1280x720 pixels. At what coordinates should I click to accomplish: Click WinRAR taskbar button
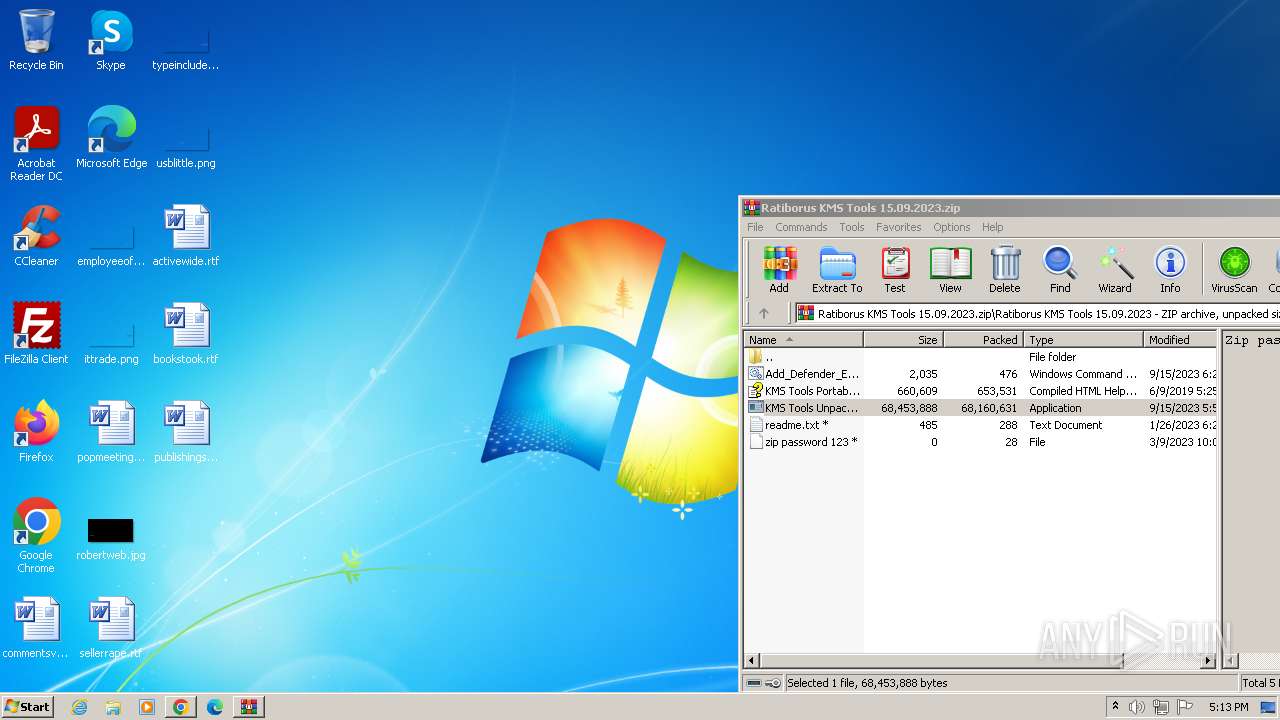248,707
